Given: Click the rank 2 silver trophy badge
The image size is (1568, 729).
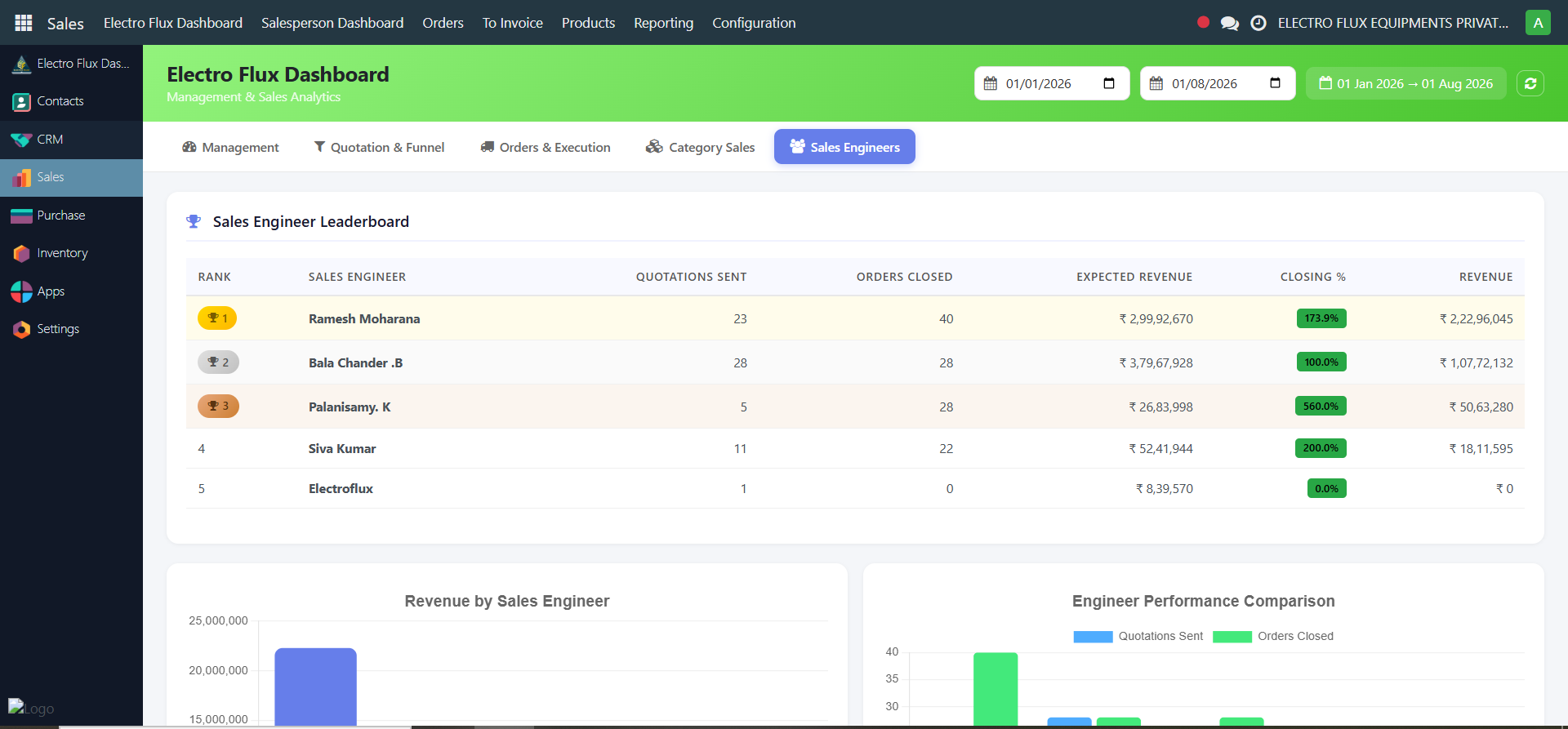Looking at the screenshot, I should 218,362.
